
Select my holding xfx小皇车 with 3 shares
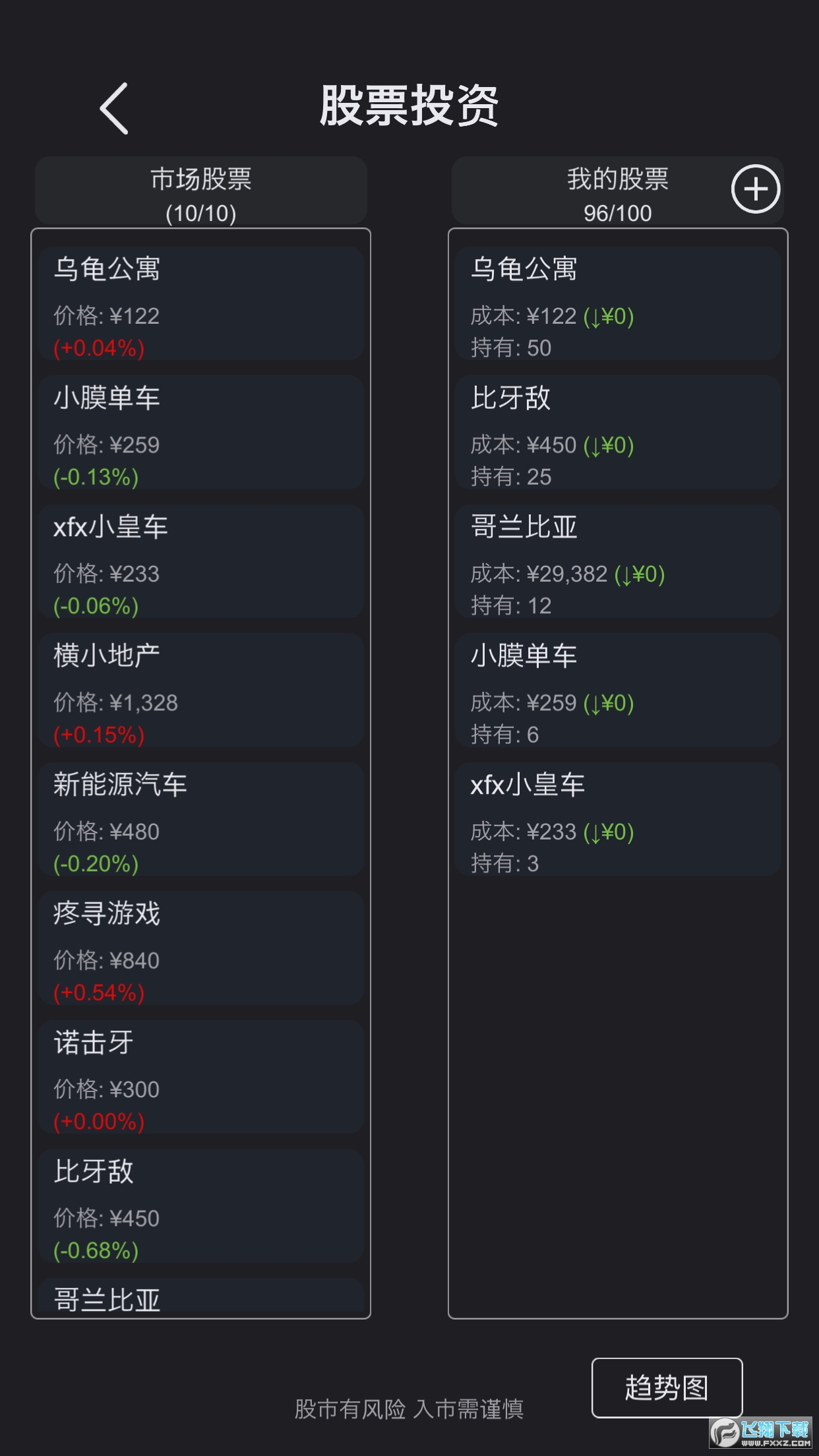coord(618,820)
